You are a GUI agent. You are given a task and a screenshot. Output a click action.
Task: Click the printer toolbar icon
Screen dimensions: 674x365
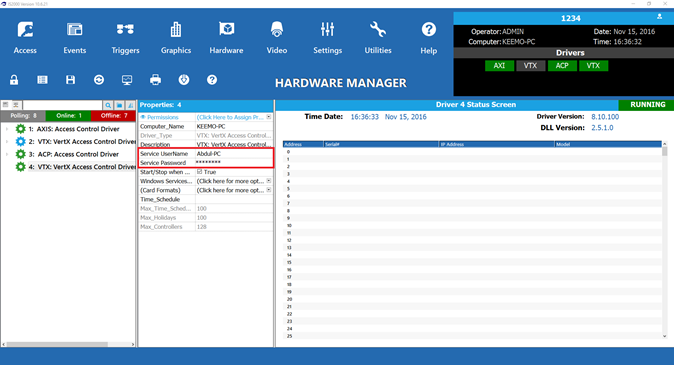pyautogui.click(x=155, y=80)
